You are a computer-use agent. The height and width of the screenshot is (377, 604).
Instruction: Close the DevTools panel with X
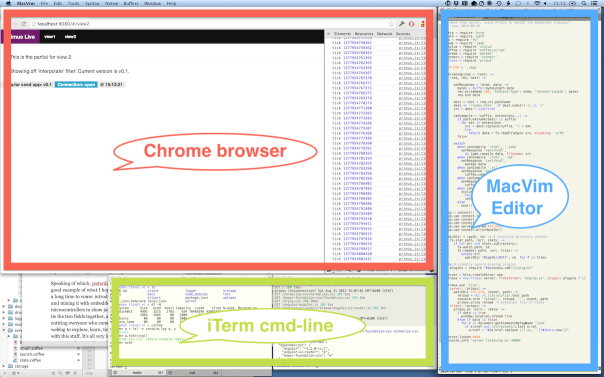[329, 34]
